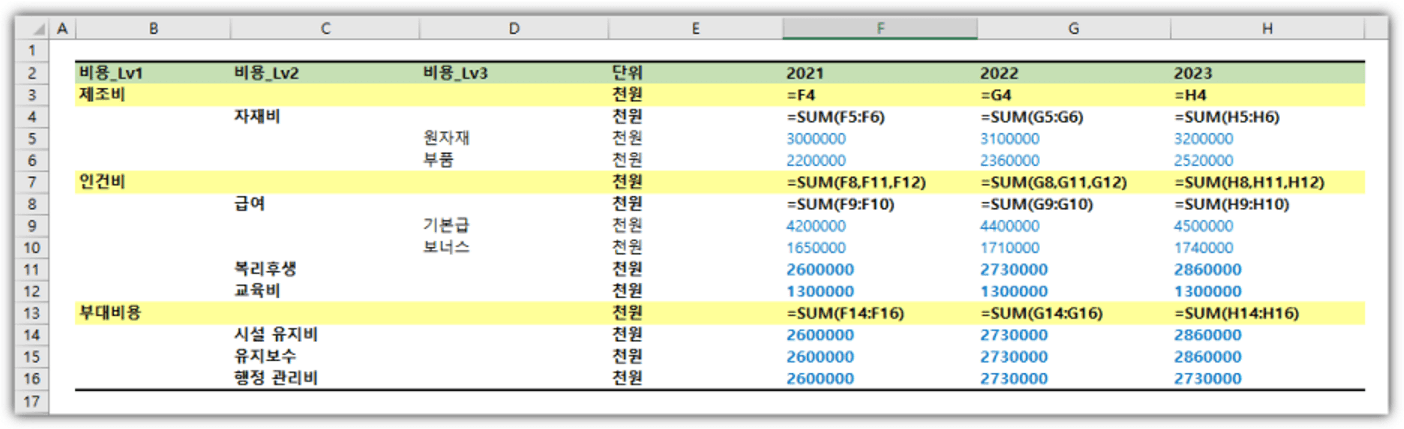This screenshot has height=429, width=1404.
Task: Select the 복리후생 cell
Action: [326, 269]
